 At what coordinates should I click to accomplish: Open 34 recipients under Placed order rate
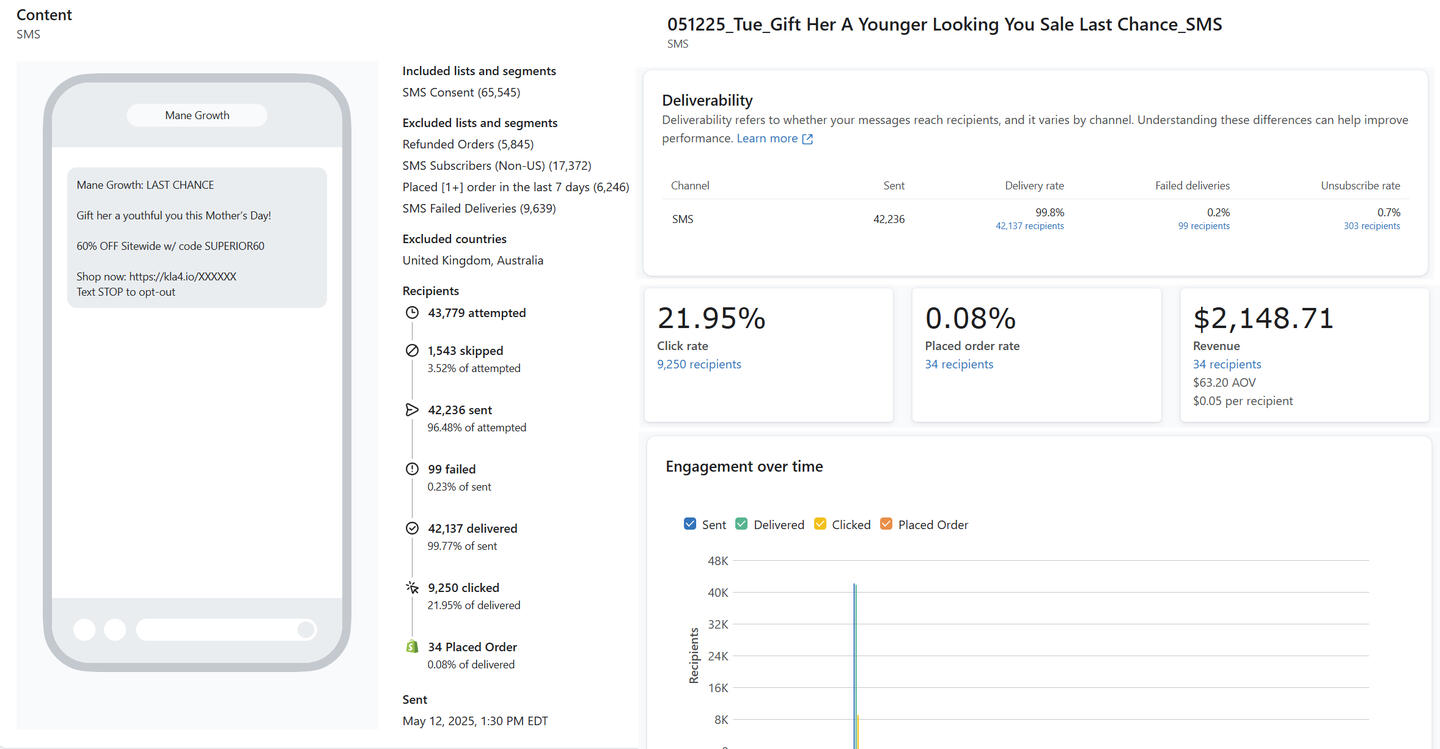pyautogui.click(x=959, y=365)
